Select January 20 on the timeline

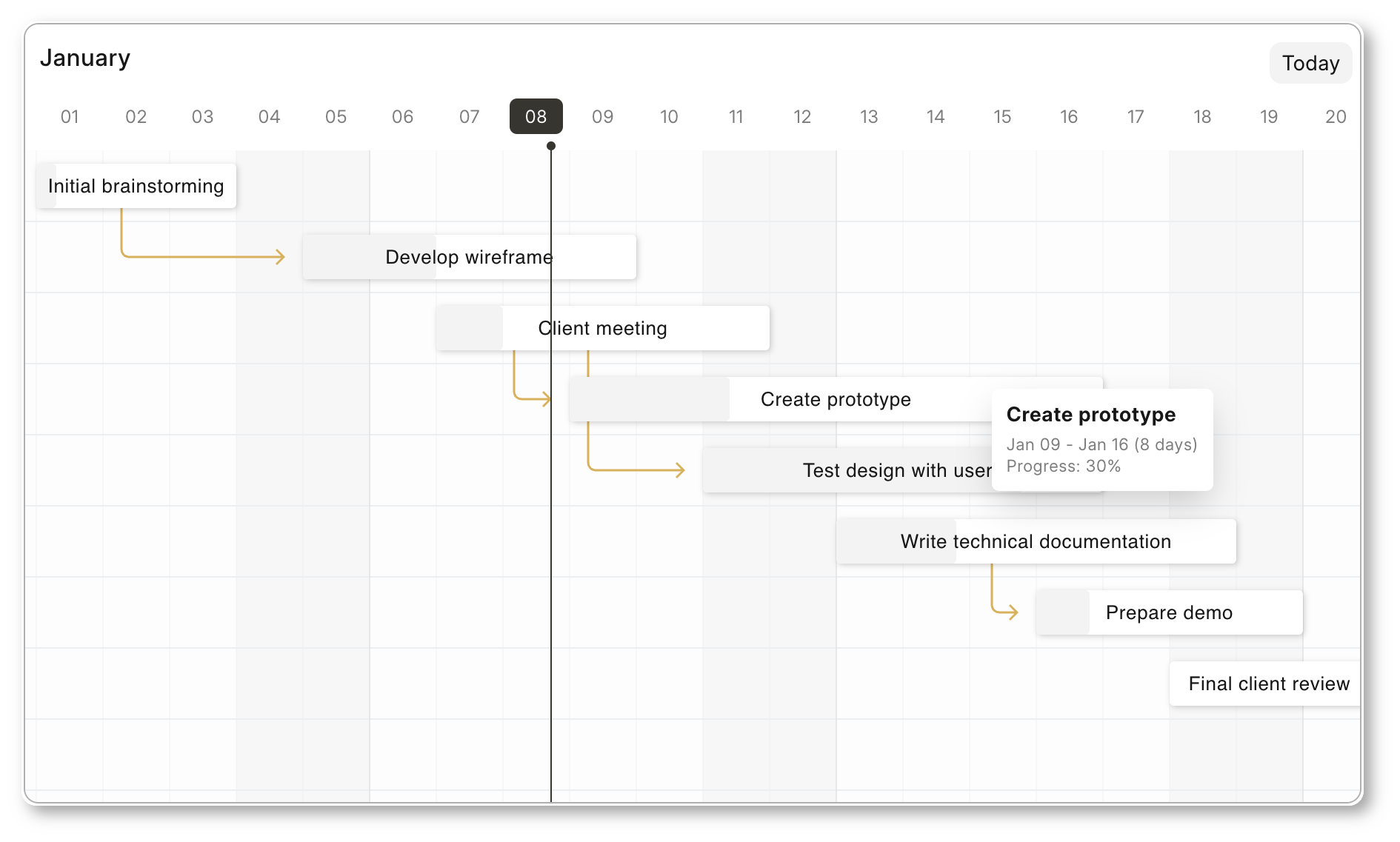1335,116
